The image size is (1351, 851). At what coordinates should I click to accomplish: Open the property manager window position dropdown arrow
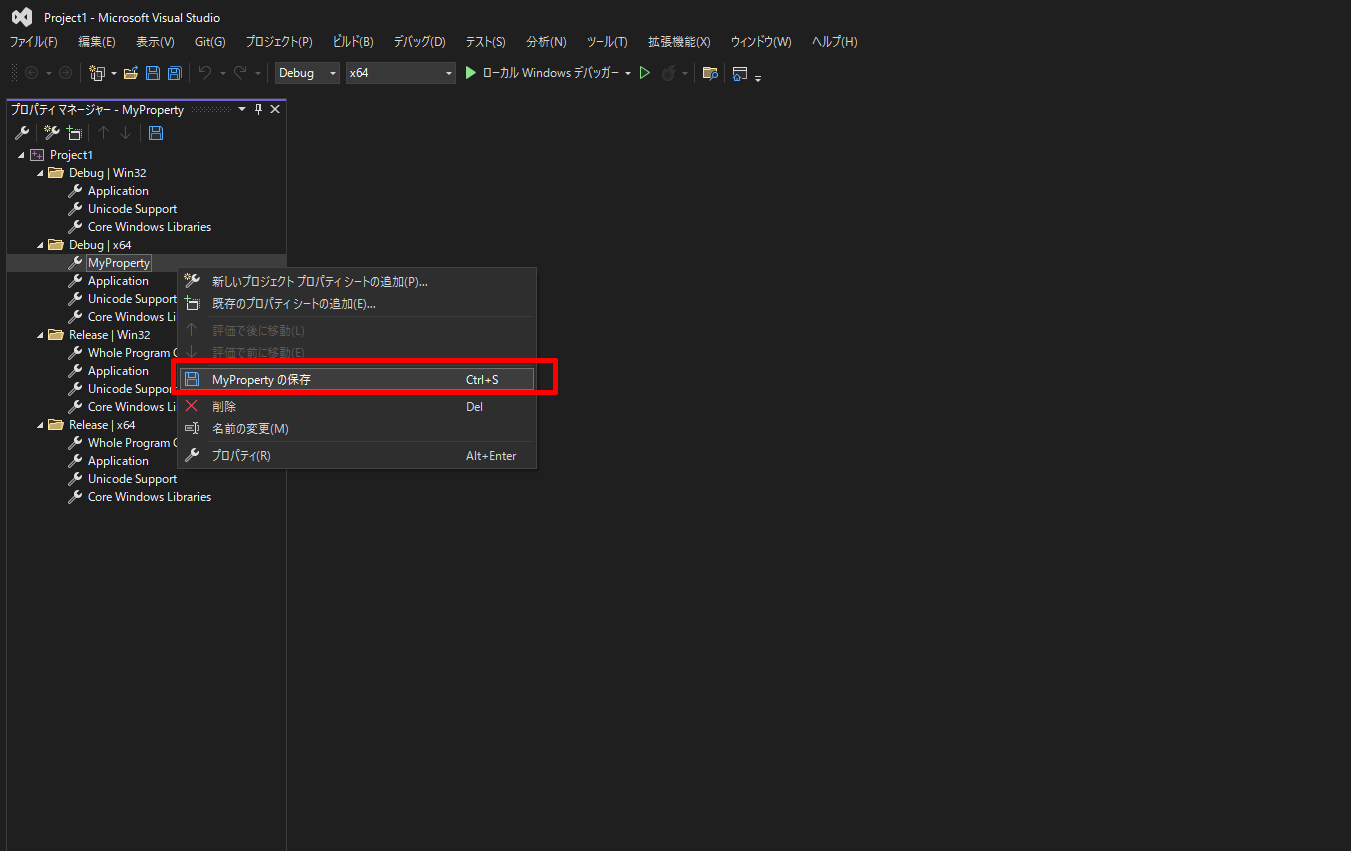coord(241,109)
